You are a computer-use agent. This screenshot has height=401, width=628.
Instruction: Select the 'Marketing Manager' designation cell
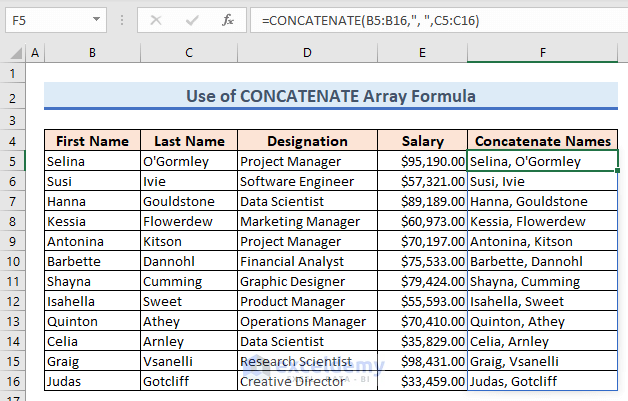coord(306,221)
